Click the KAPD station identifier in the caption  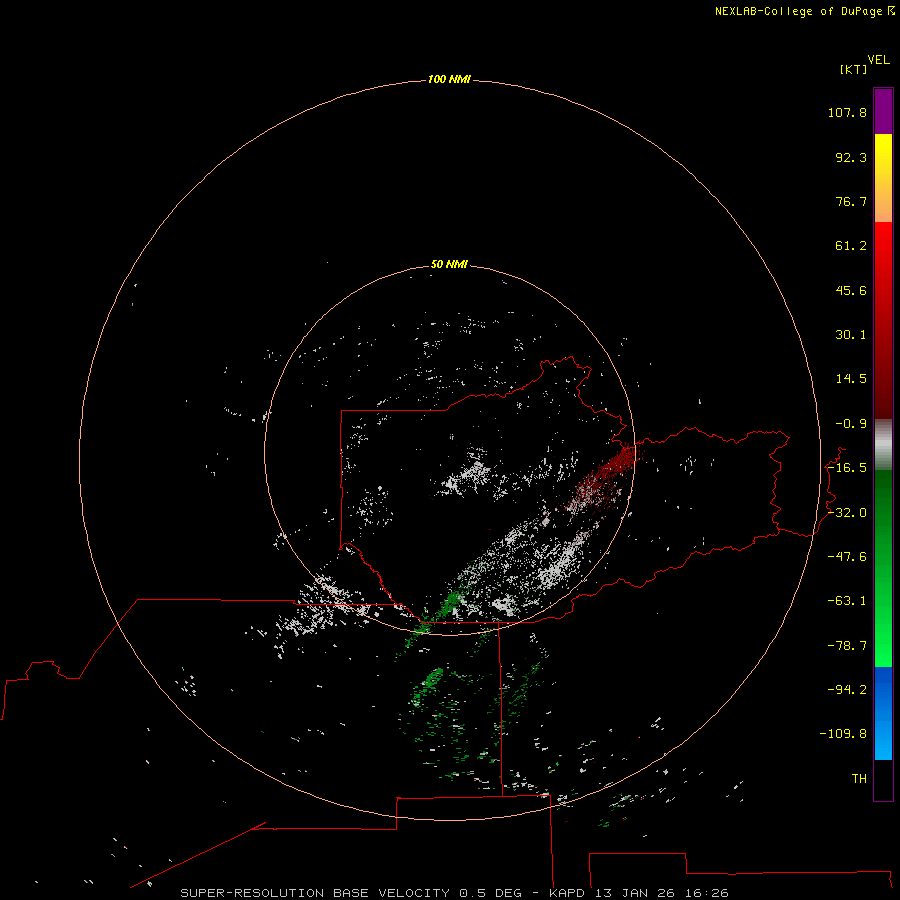[x=567, y=893]
